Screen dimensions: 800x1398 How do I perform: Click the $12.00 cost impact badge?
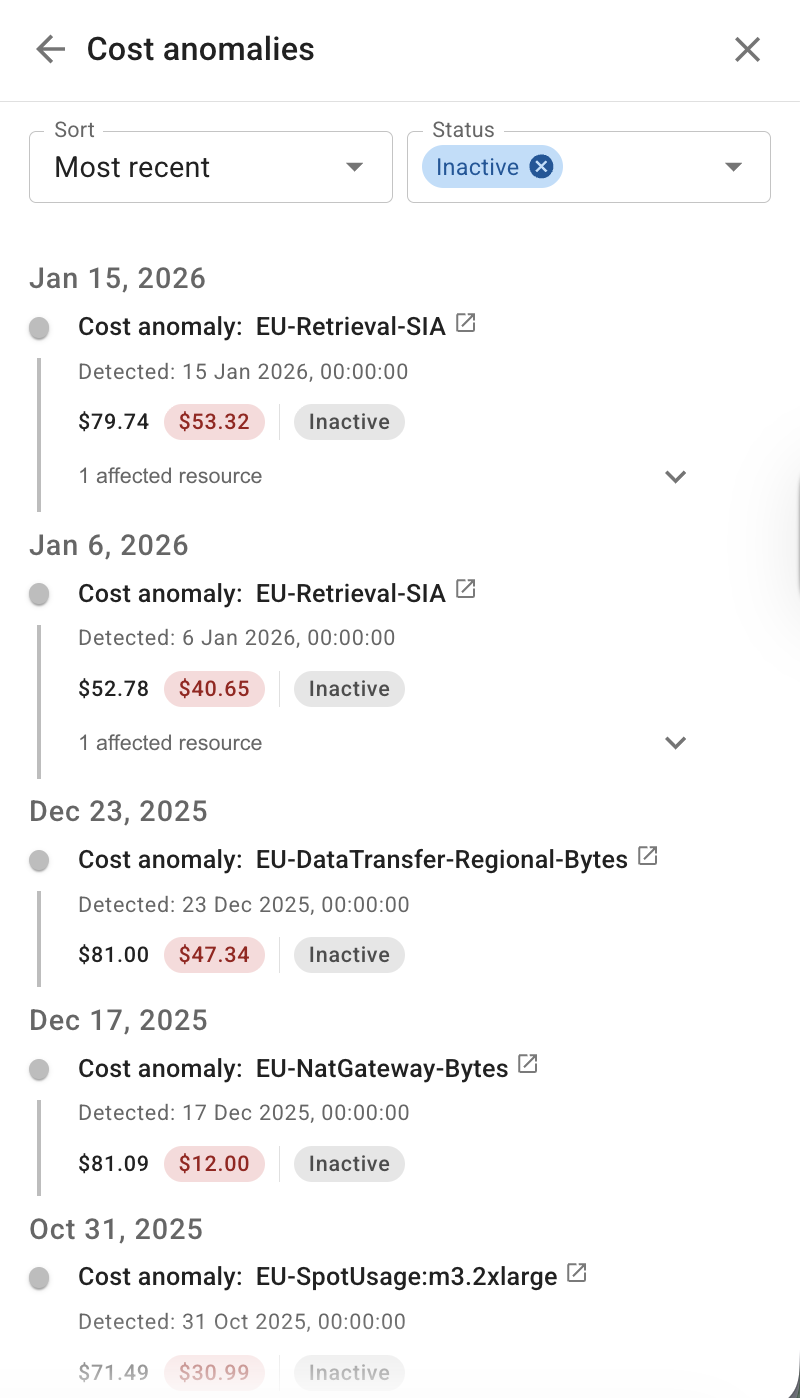coord(214,1164)
